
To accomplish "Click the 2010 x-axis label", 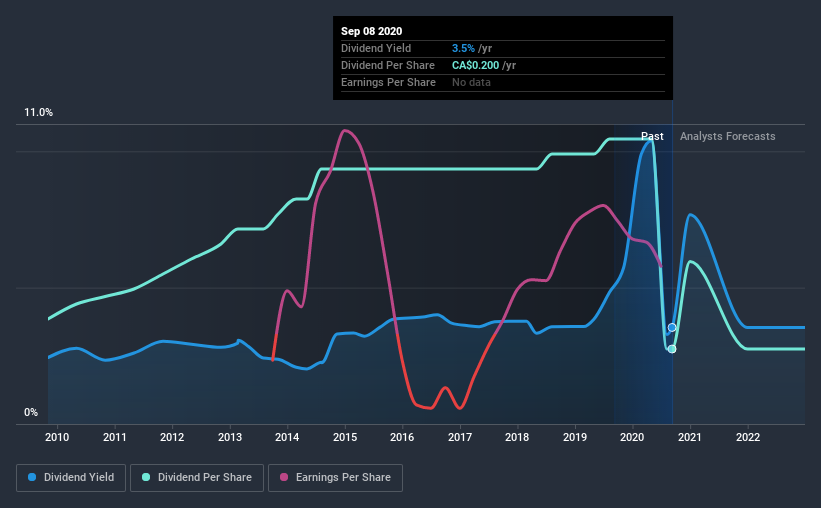I will 57,437.
